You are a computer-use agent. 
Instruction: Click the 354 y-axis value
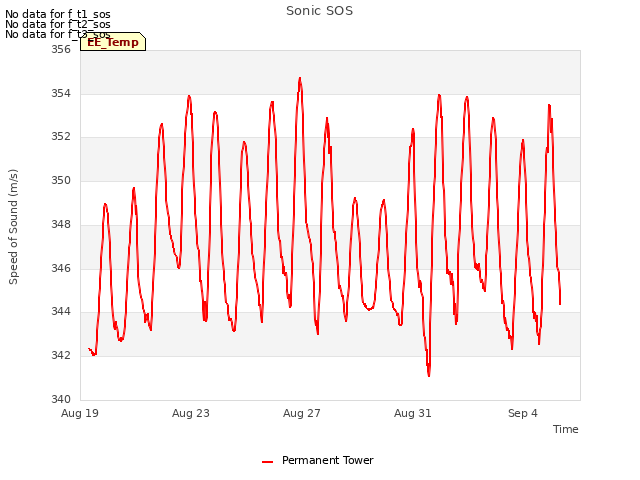pos(61,93)
